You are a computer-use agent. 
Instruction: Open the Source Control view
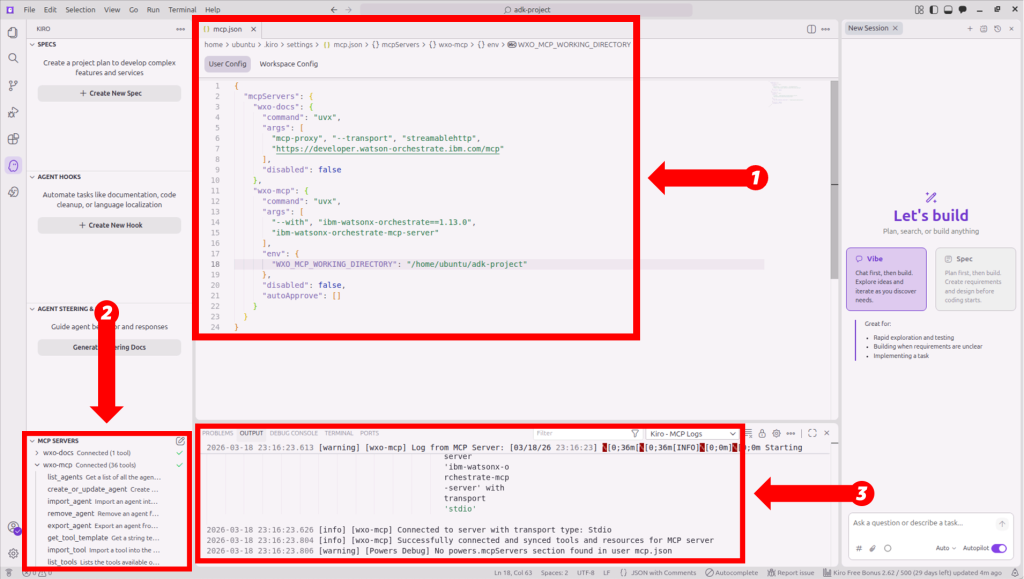[x=13, y=86]
